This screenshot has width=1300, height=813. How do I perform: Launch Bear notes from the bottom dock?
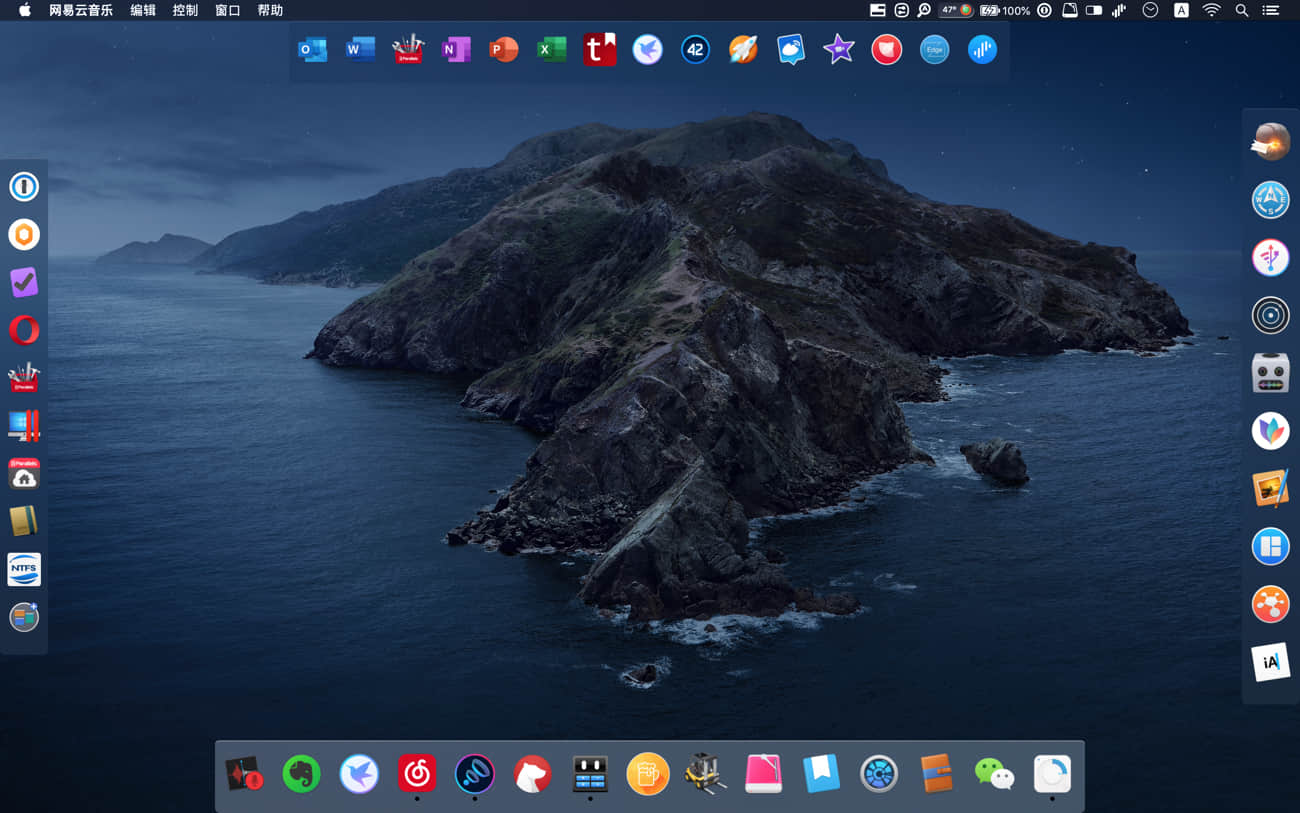532,774
